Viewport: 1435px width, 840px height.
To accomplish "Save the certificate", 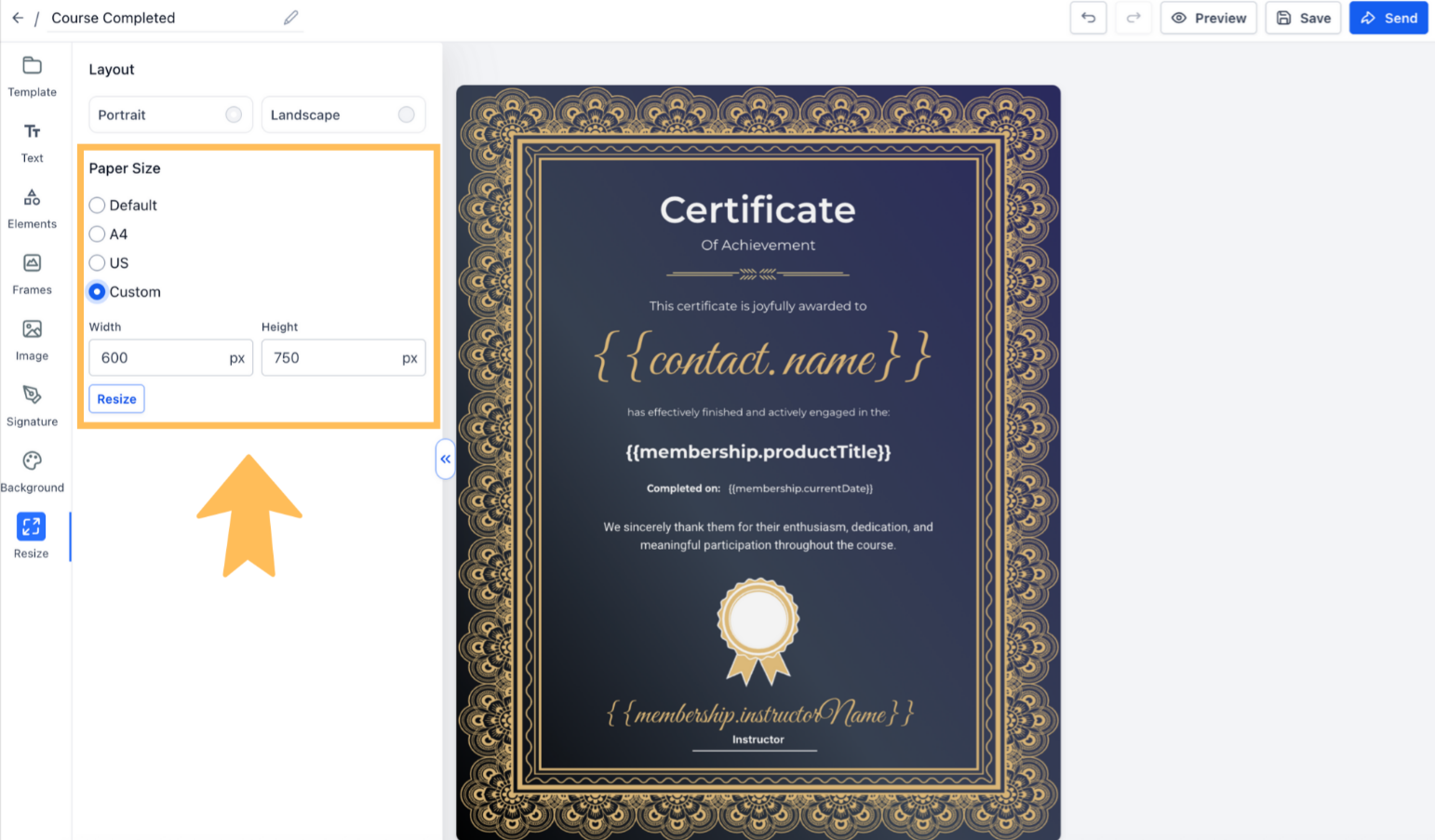I will (1303, 18).
